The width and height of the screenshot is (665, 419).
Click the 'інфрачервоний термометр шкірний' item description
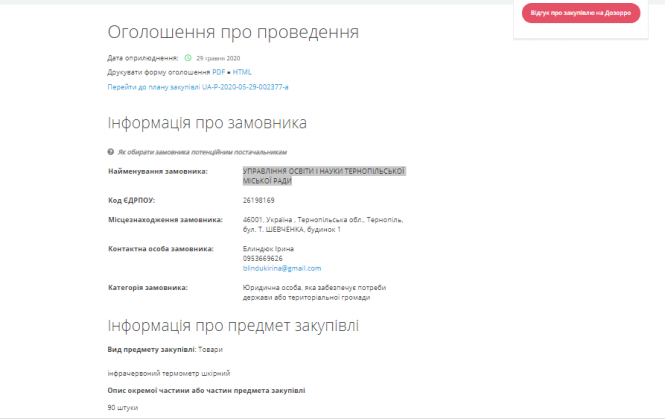click(156, 370)
